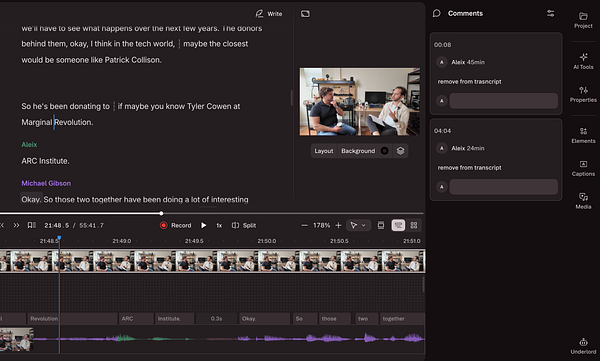Screen dimensions: 600x361
Task: Play the composition
Action: [204, 225]
